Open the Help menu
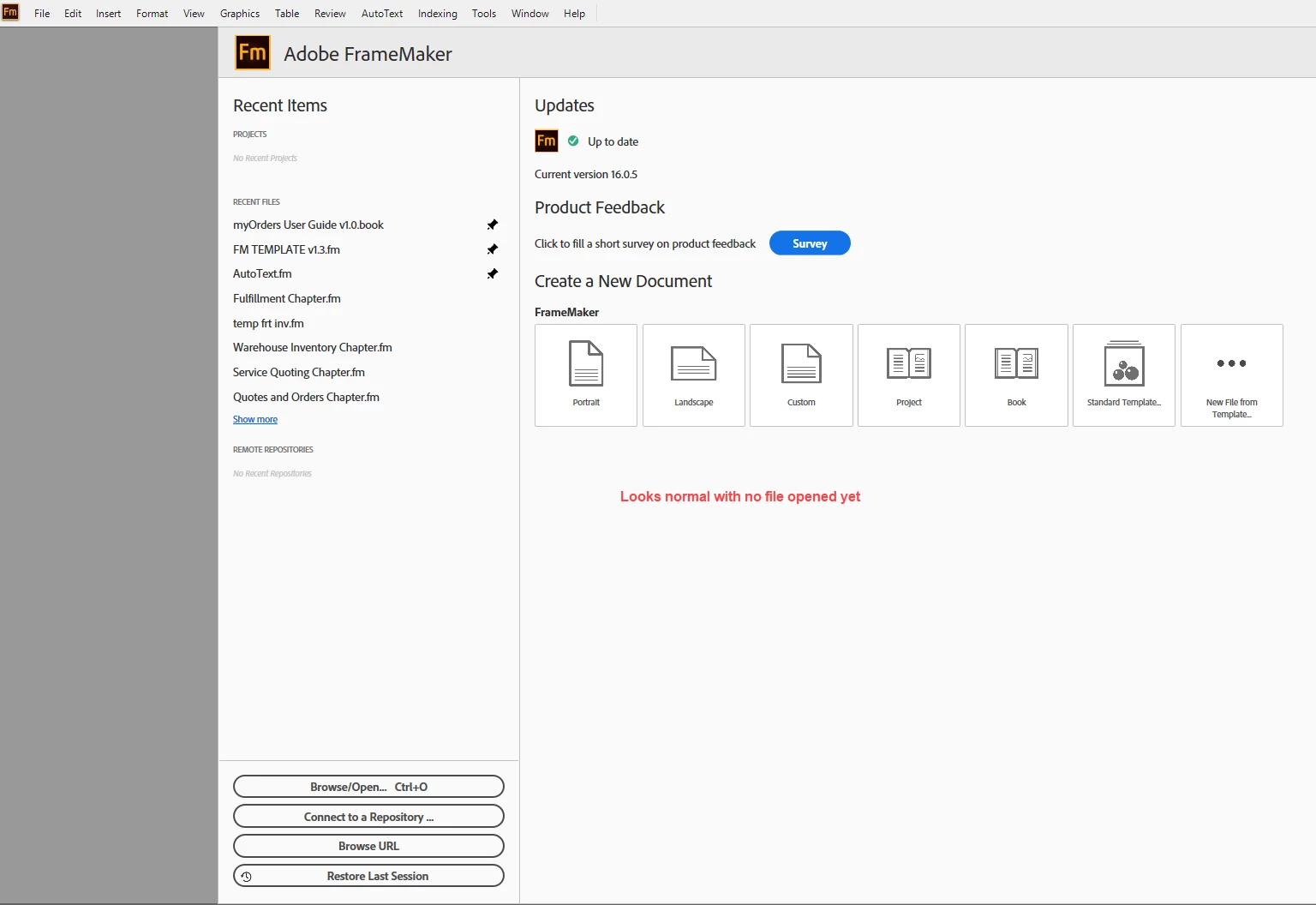 [575, 14]
